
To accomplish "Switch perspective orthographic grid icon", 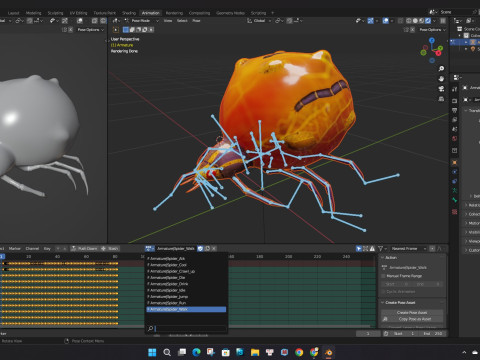I will [441, 99].
